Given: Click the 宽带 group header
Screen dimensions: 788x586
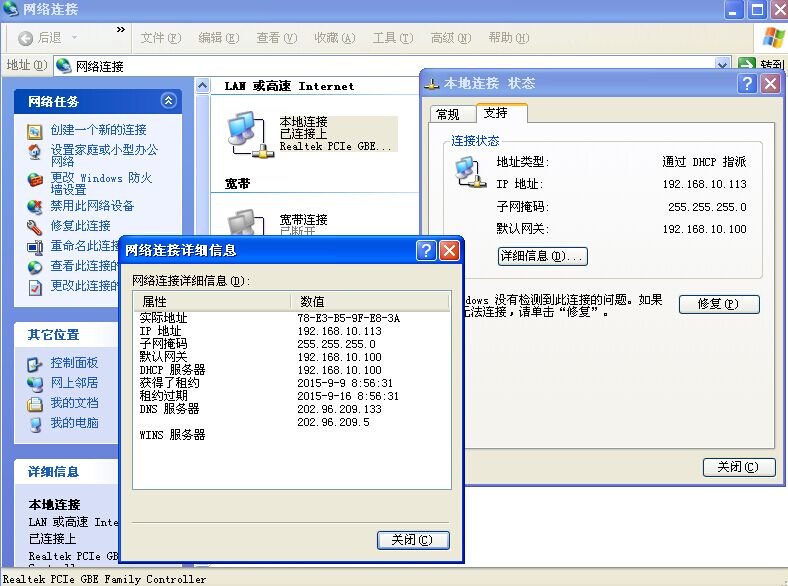Looking at the screenshot, I should click(237, 184).
